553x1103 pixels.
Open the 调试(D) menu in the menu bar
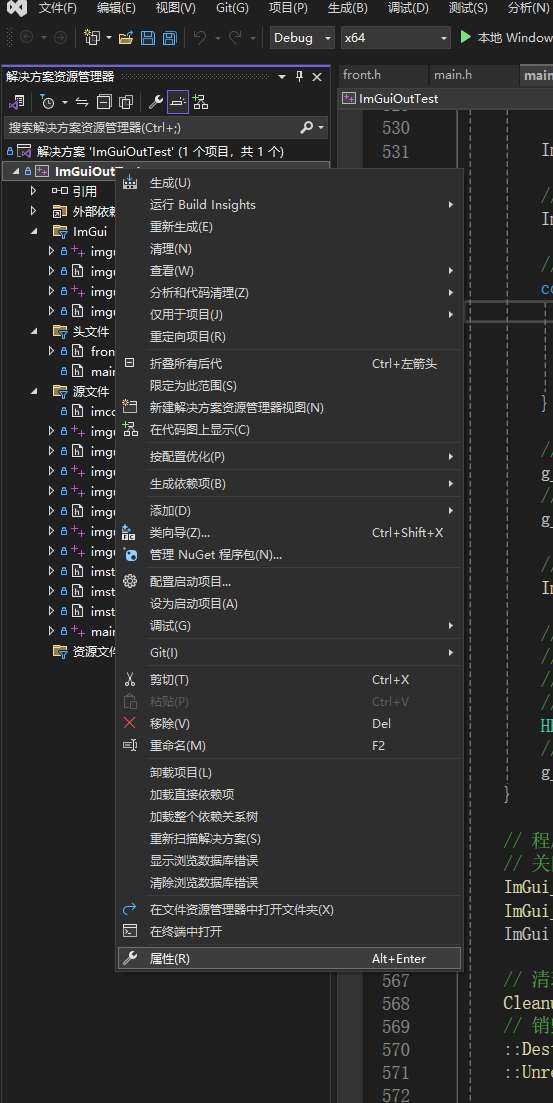point(407,8)
